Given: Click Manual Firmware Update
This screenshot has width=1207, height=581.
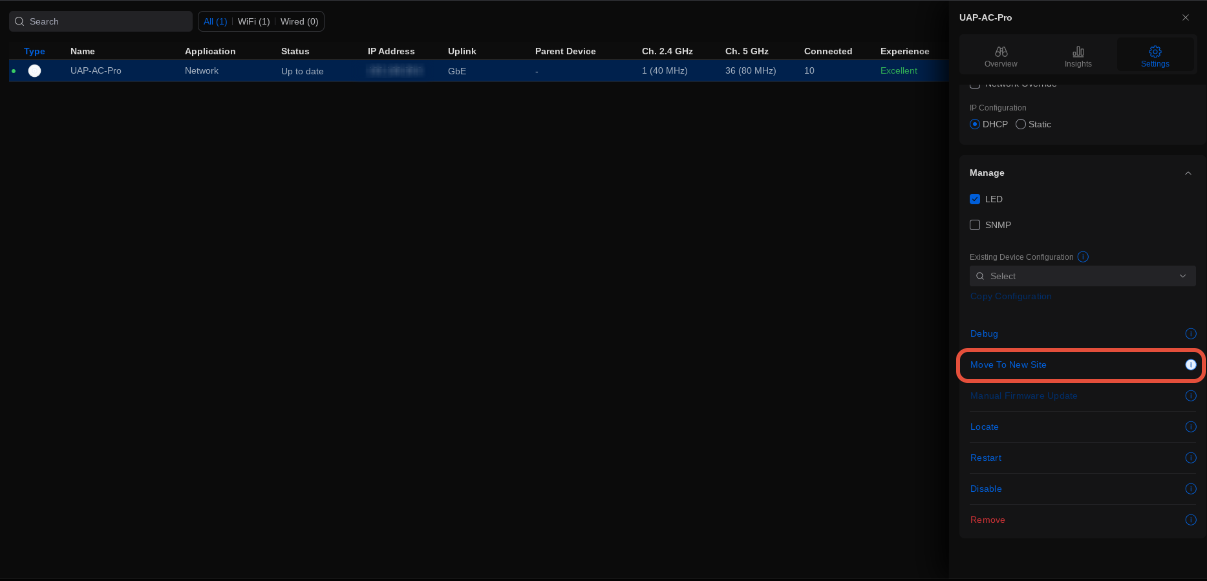Looking at the screenshot, I should (x=1024, y=396).
